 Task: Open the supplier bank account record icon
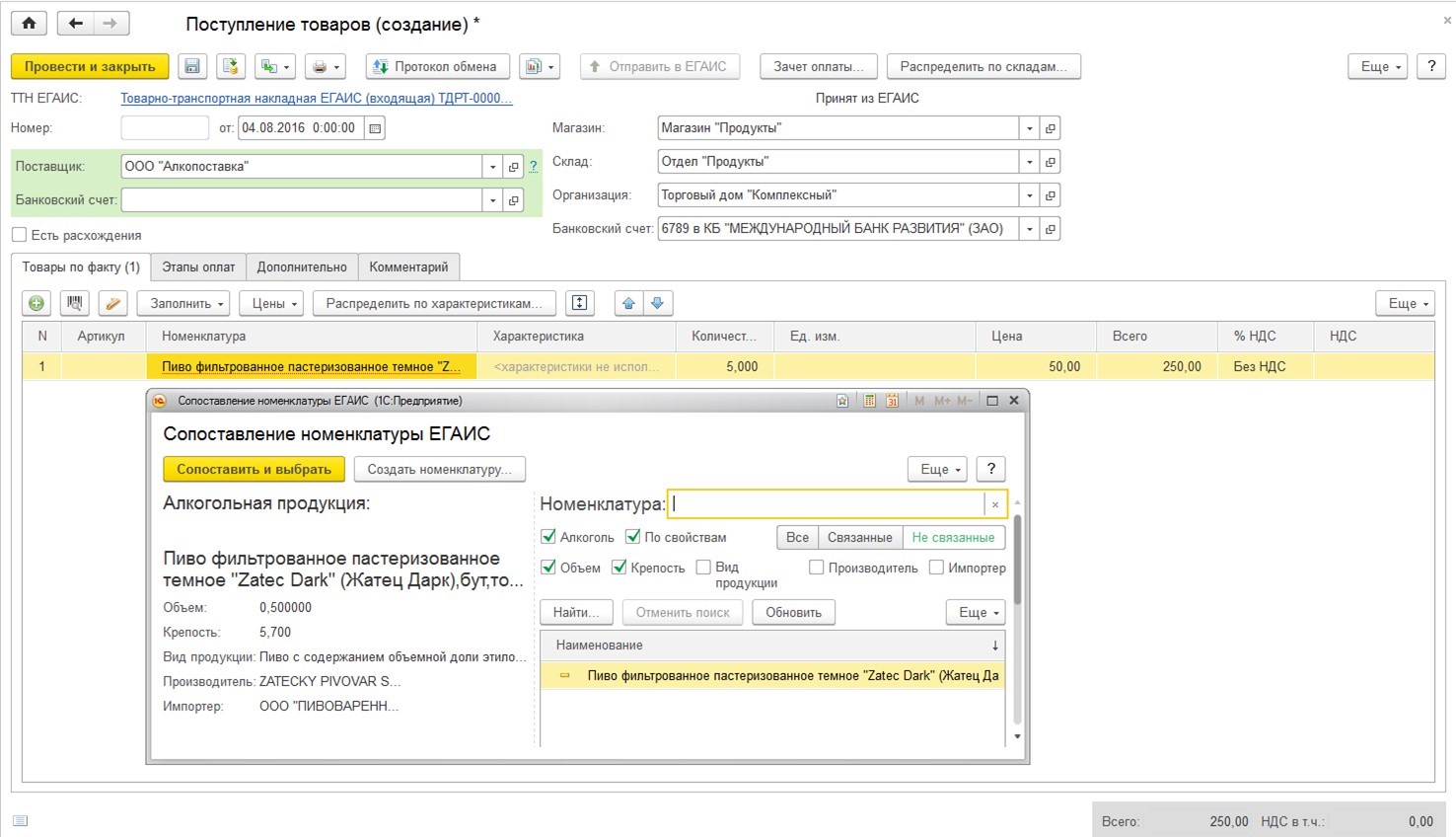pyautogui.click(x=513, y=200)
